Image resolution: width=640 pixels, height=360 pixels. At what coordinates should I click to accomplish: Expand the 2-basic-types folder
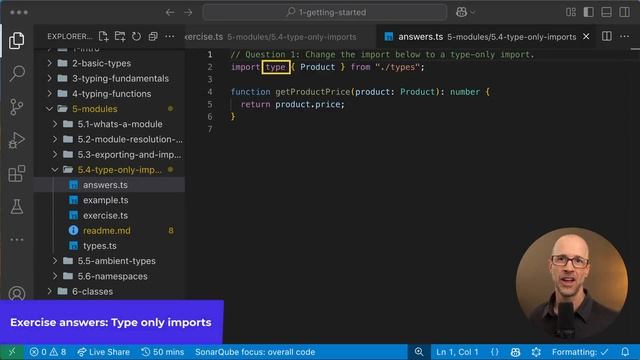point(109,63)
